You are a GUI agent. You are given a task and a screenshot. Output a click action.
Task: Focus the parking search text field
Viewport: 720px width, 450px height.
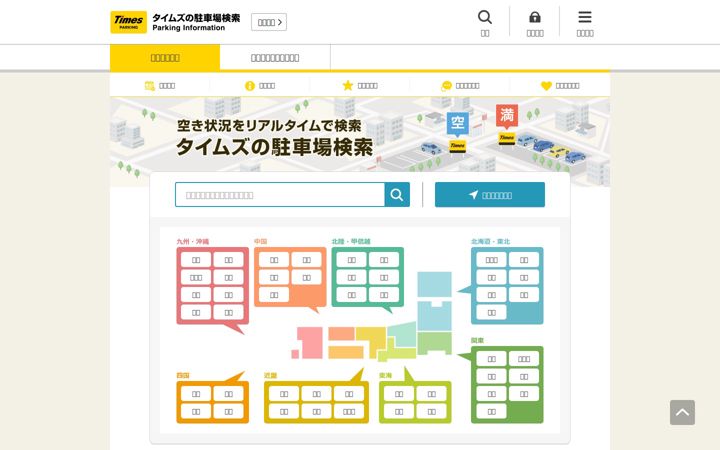(x=280, y=195)
